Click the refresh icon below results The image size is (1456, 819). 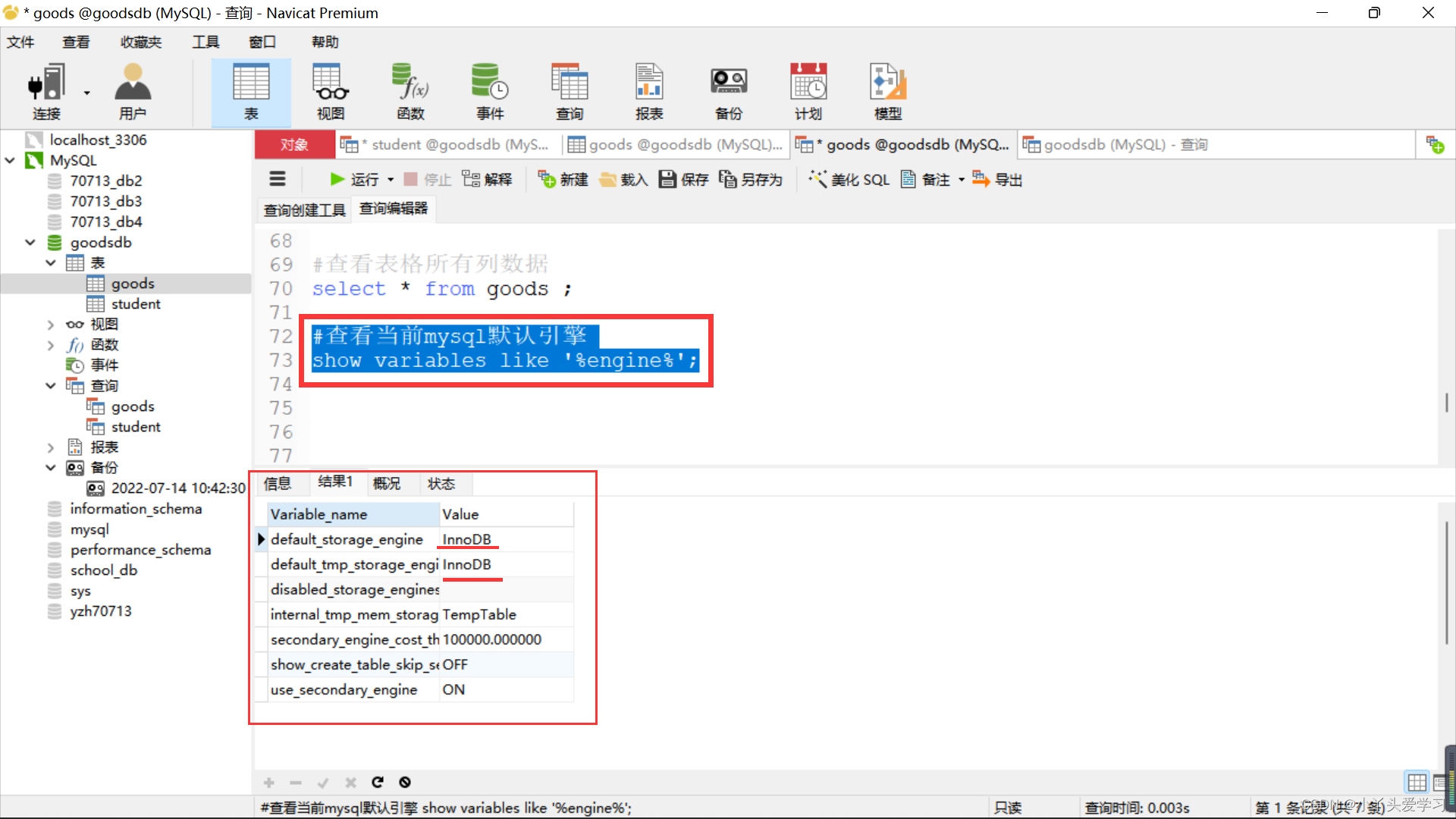click(378, 782)
